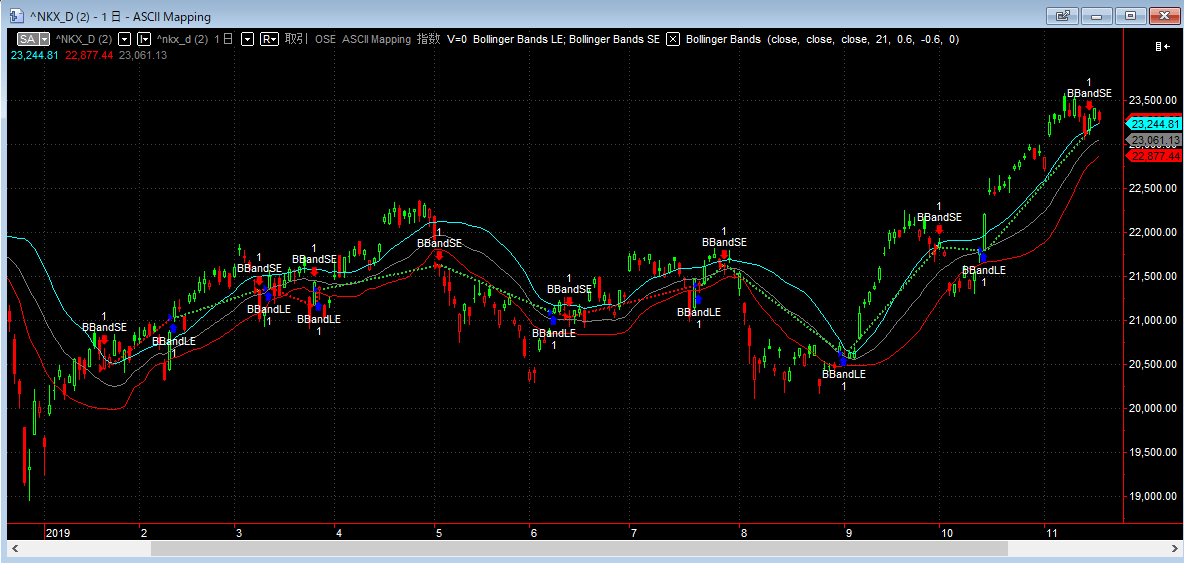The height and width of the screenshot is (563, 1185).
Task: Click the 1日 interval text in status line
Action: (x=224, y=39)
